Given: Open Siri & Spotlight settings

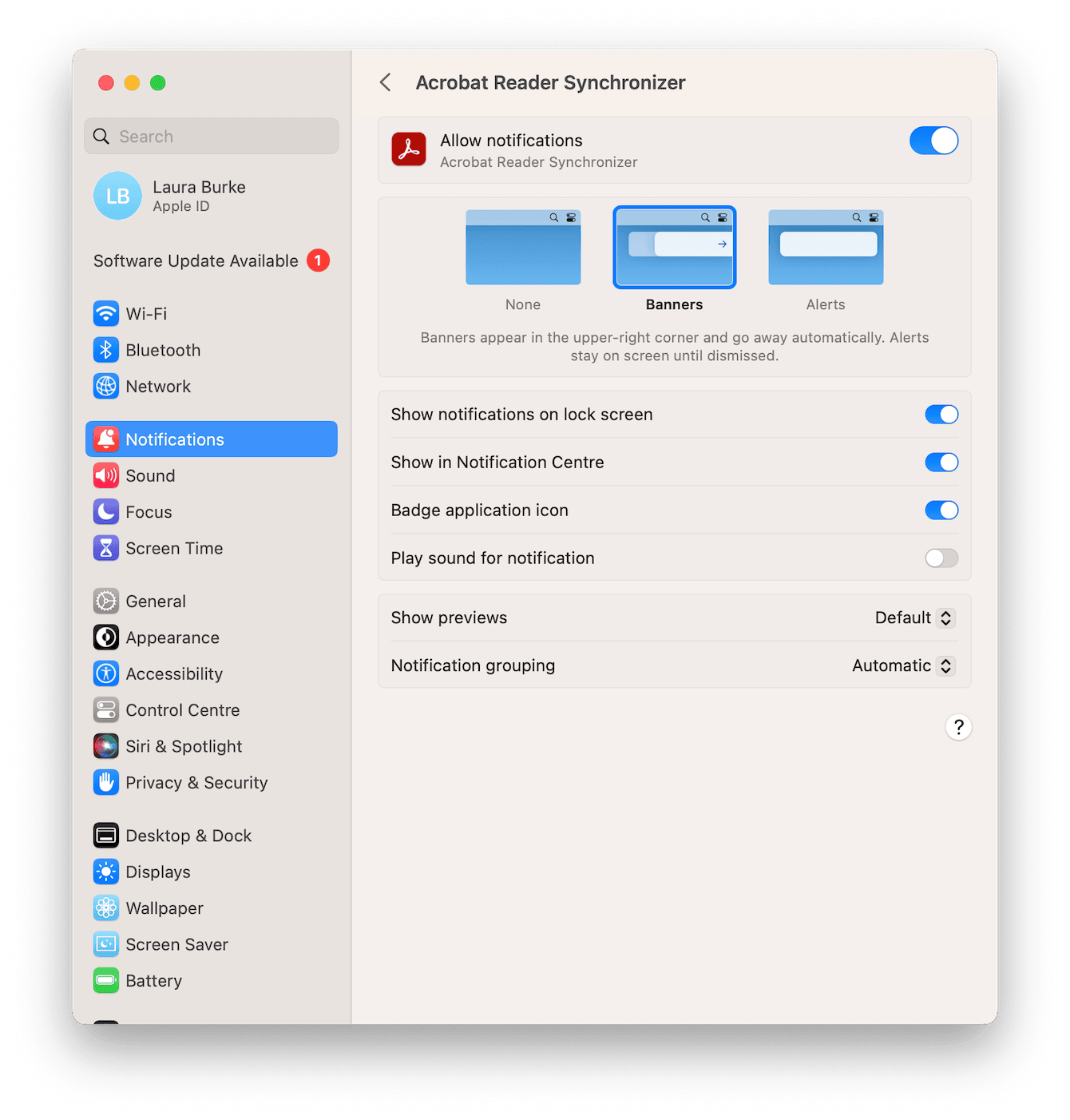Looking at the screenshot, I should [x=184, y=745].
